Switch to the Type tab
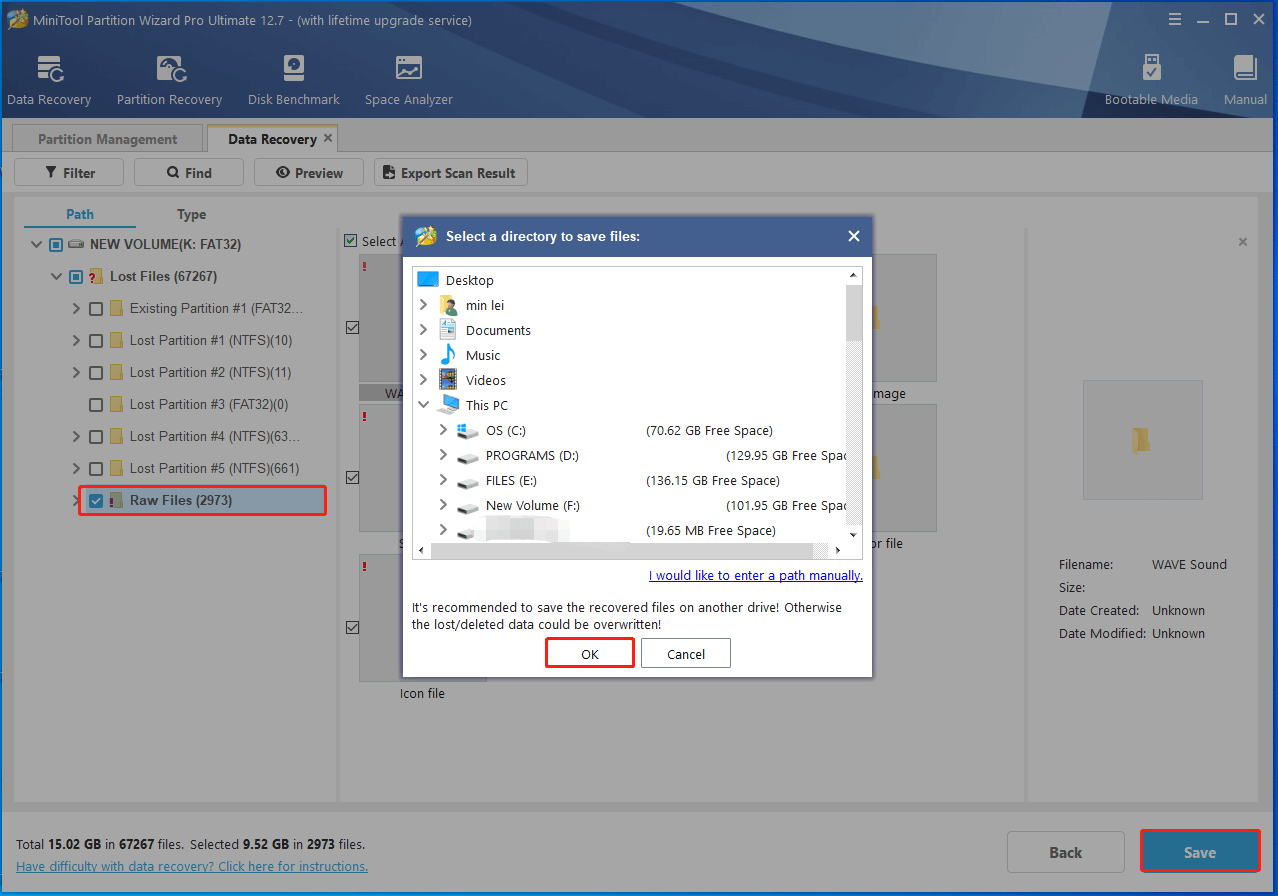Image resolution: width=1278 pixels, height=896 pixels. pyautogui.click(x=191, y=214)
